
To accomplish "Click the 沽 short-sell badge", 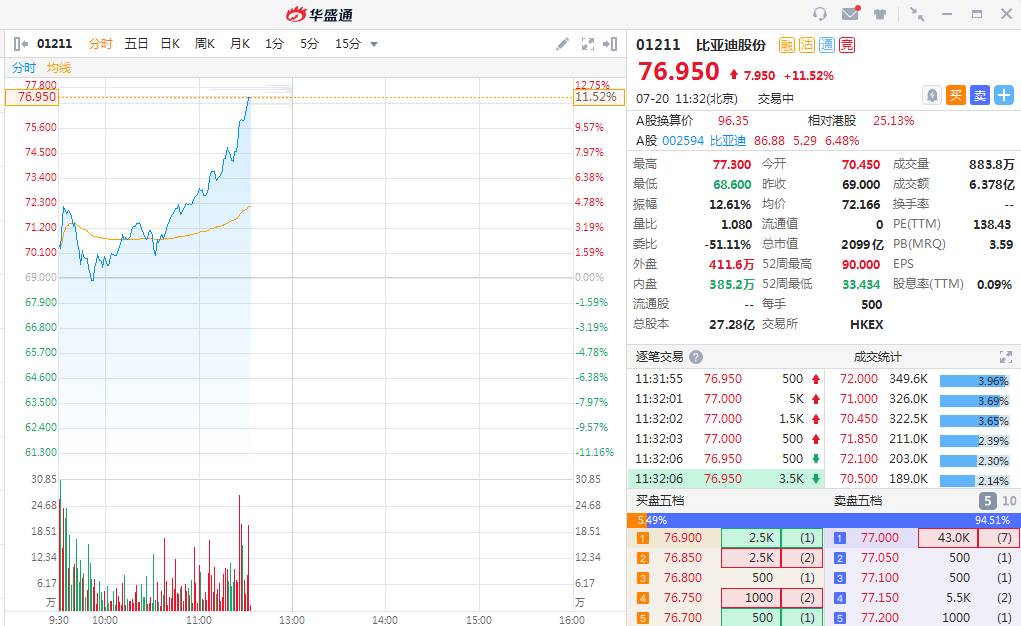I will (x=807, y=45).
